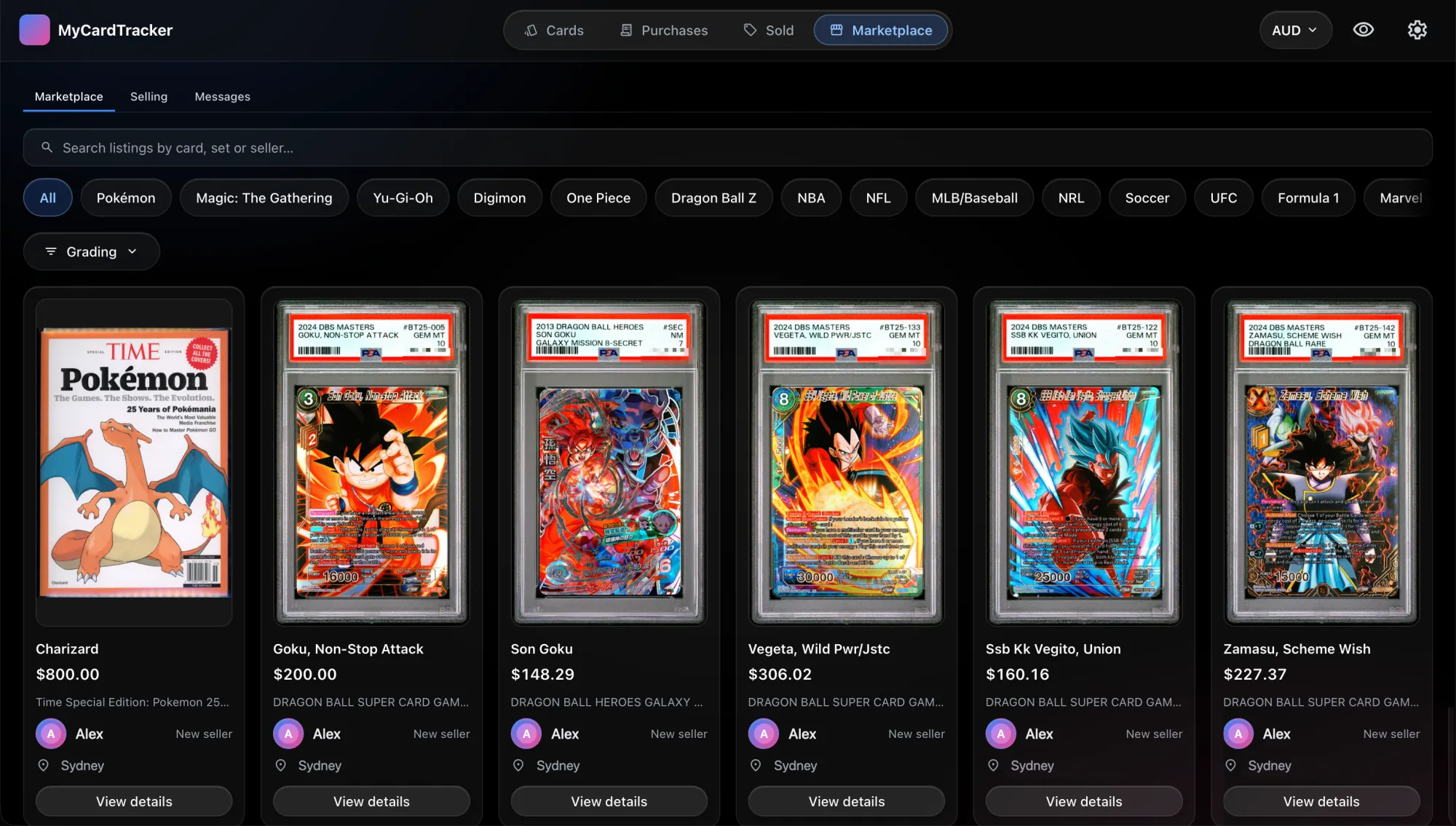Screen dimensions: 1456x826
Task: Open the Vegeta Wild Pwr/Jstc card image
Action: (847, 463)
